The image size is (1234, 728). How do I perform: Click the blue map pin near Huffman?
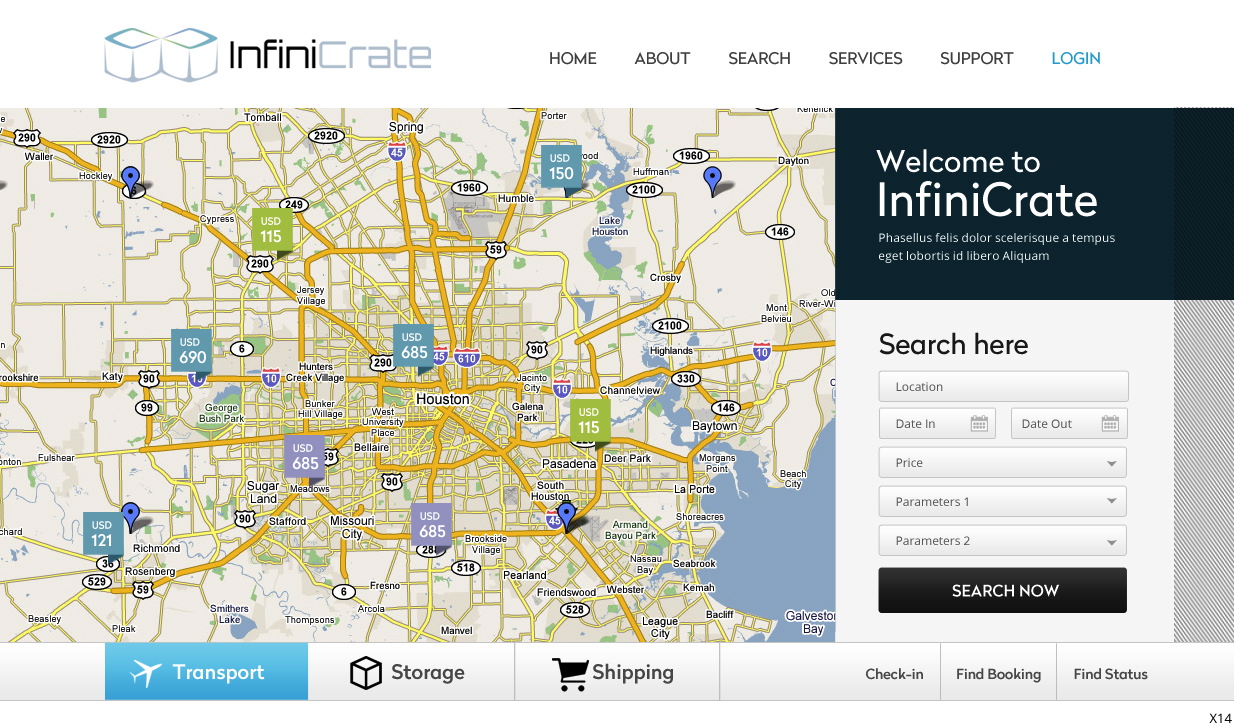pyautogui.click(x=712, y=181)
